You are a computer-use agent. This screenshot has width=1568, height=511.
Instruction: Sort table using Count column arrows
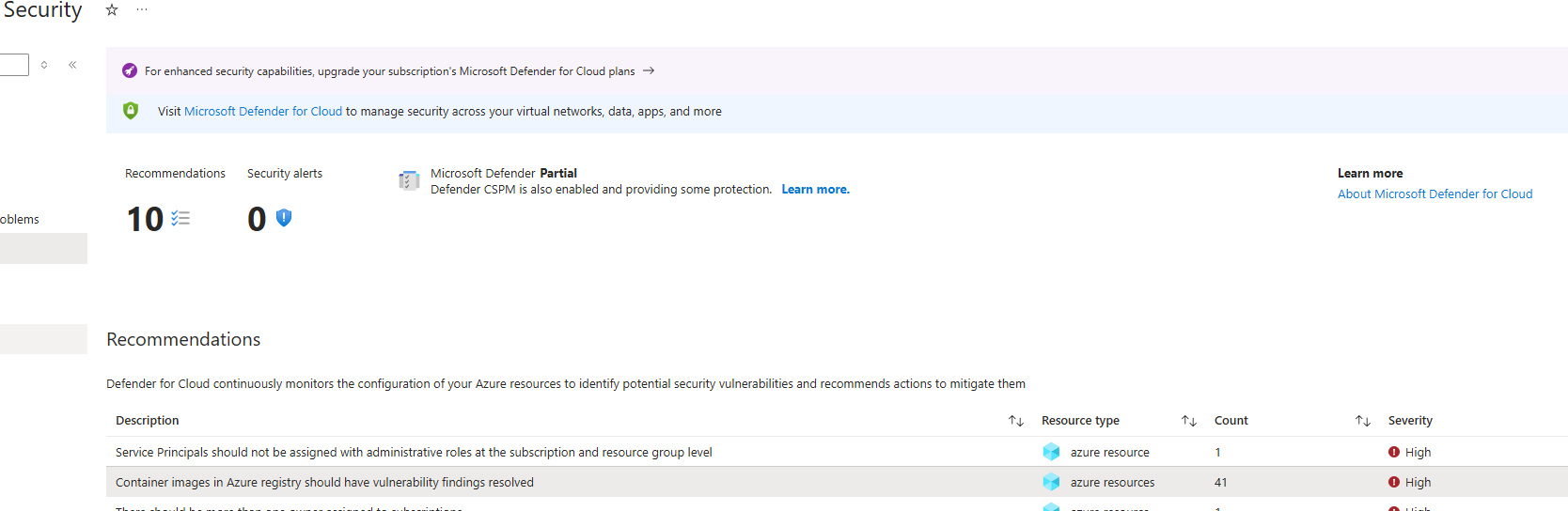(1362, 421)
